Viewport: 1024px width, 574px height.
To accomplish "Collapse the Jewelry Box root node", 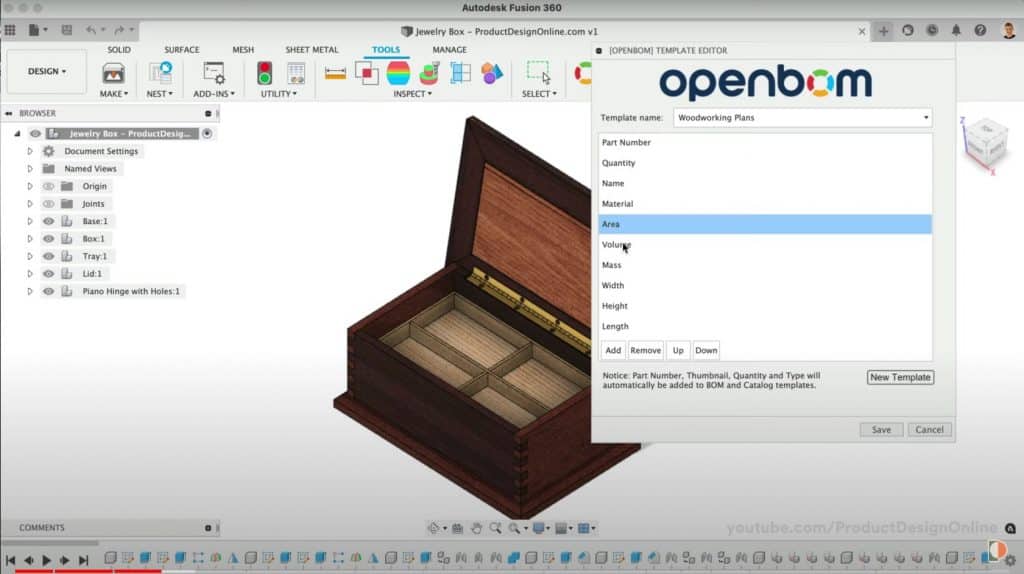I will 18,133.
